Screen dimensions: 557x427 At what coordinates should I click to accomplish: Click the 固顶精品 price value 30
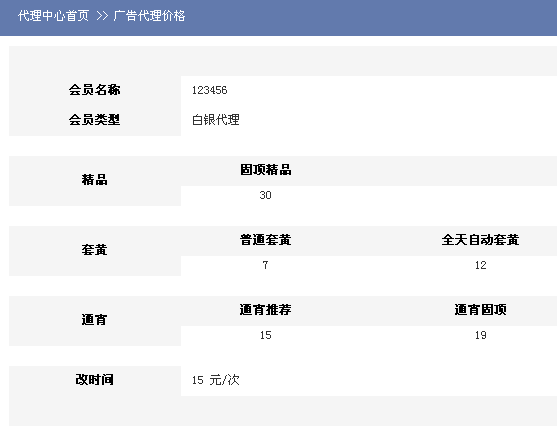(265, 195)
